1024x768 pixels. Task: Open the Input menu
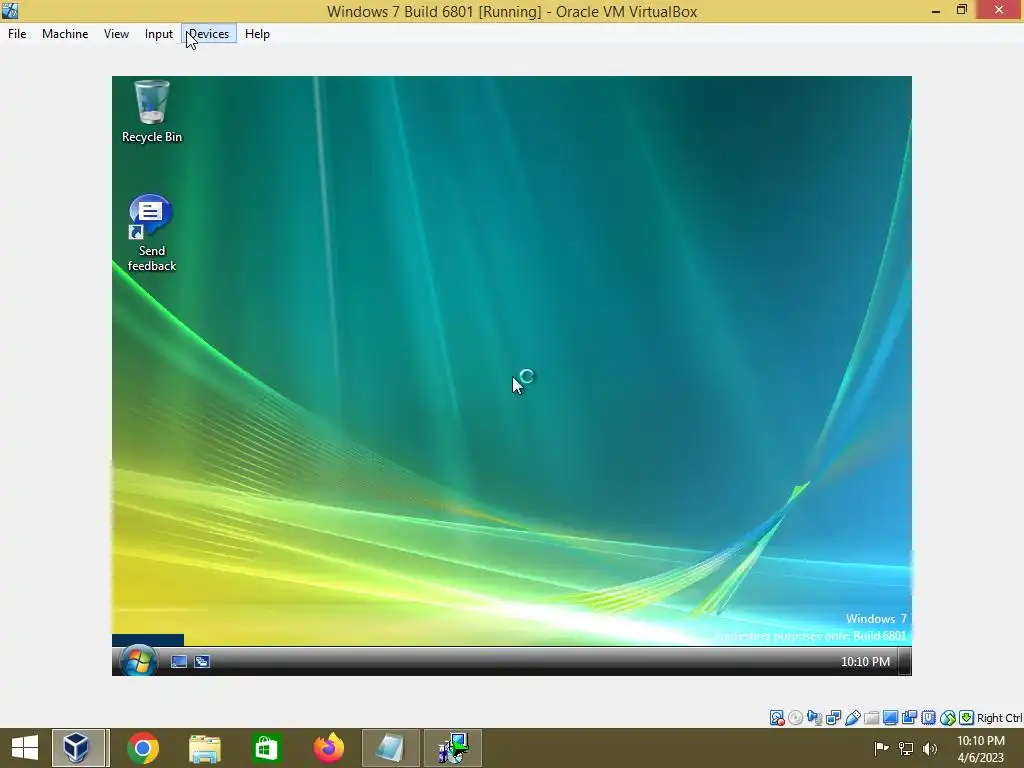pos(159,34)
